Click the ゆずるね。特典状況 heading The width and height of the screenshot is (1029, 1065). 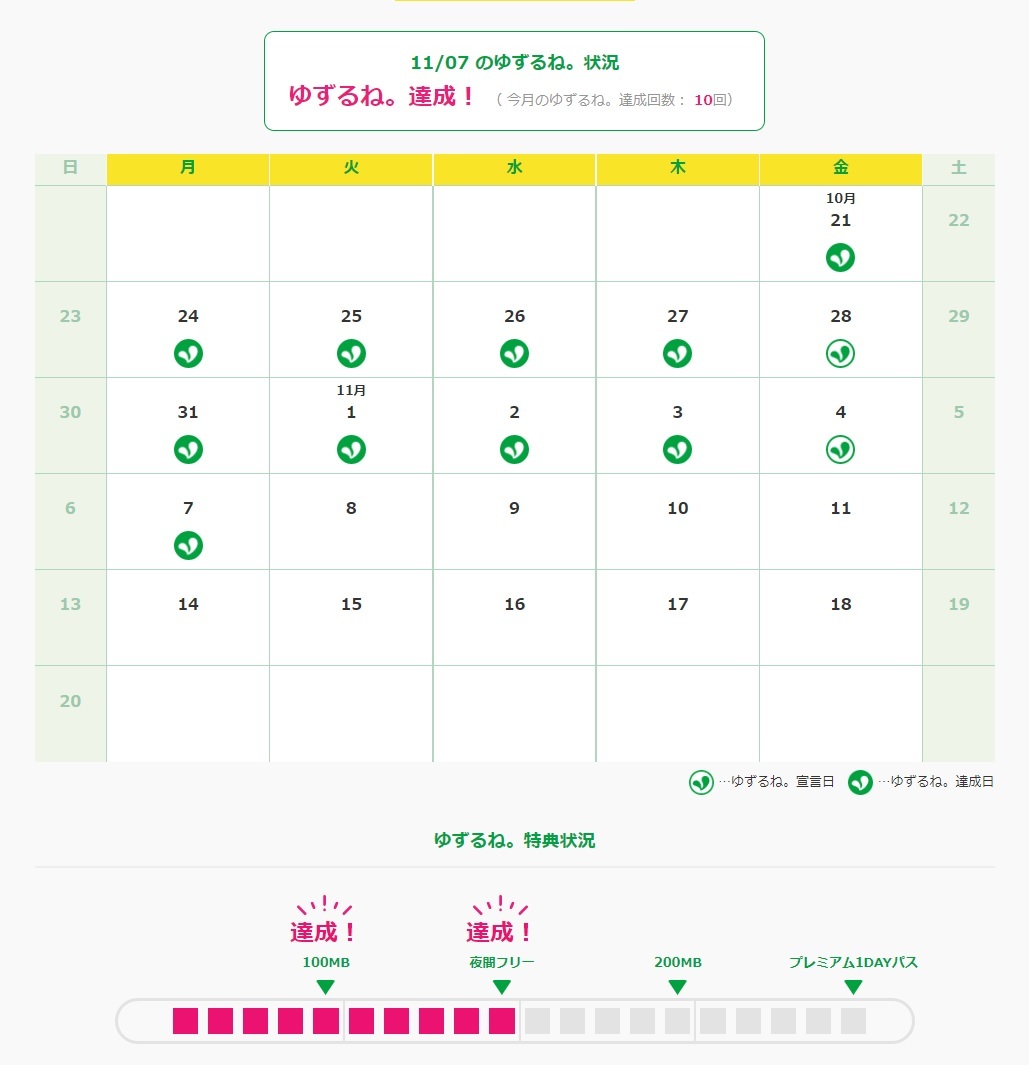(514, 840)
